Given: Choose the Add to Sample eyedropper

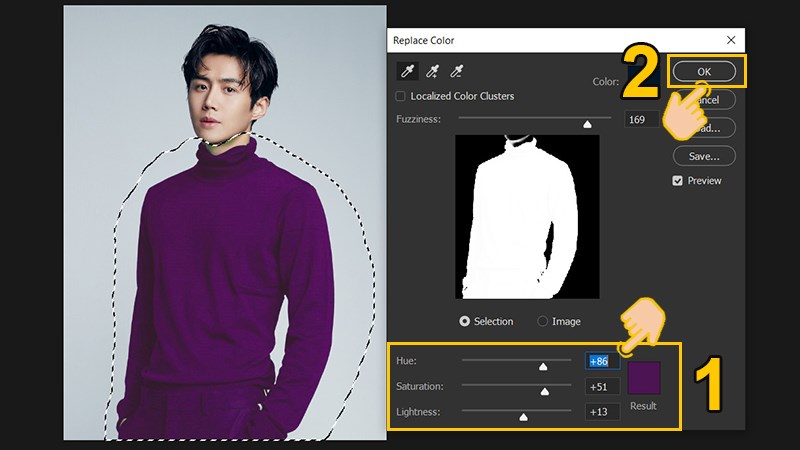Looking at the screenshot, I should pyautogui.click(x=433, y=71).
